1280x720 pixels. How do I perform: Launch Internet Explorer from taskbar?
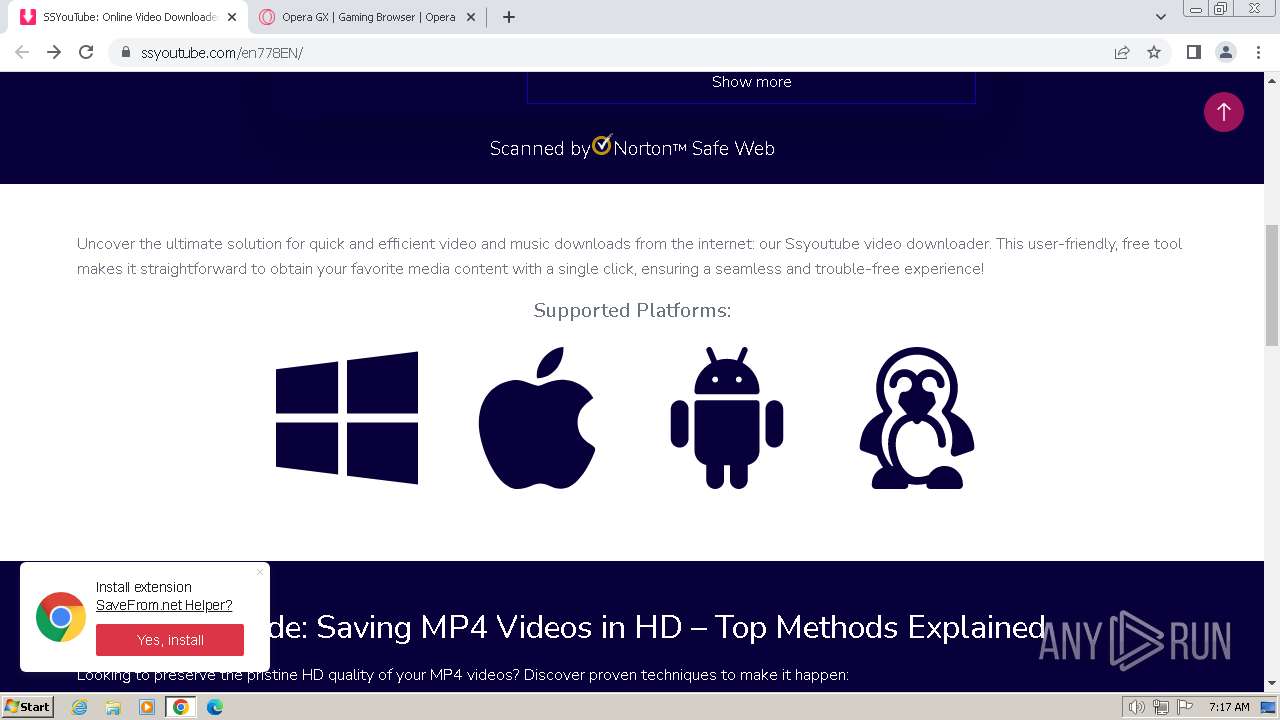pyautogui.click(x=80, y=707)
